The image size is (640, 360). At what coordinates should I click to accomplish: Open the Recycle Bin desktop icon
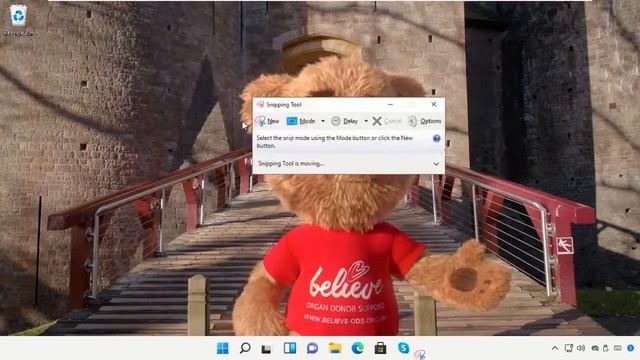pyautogui.click(x=18, y=20)
